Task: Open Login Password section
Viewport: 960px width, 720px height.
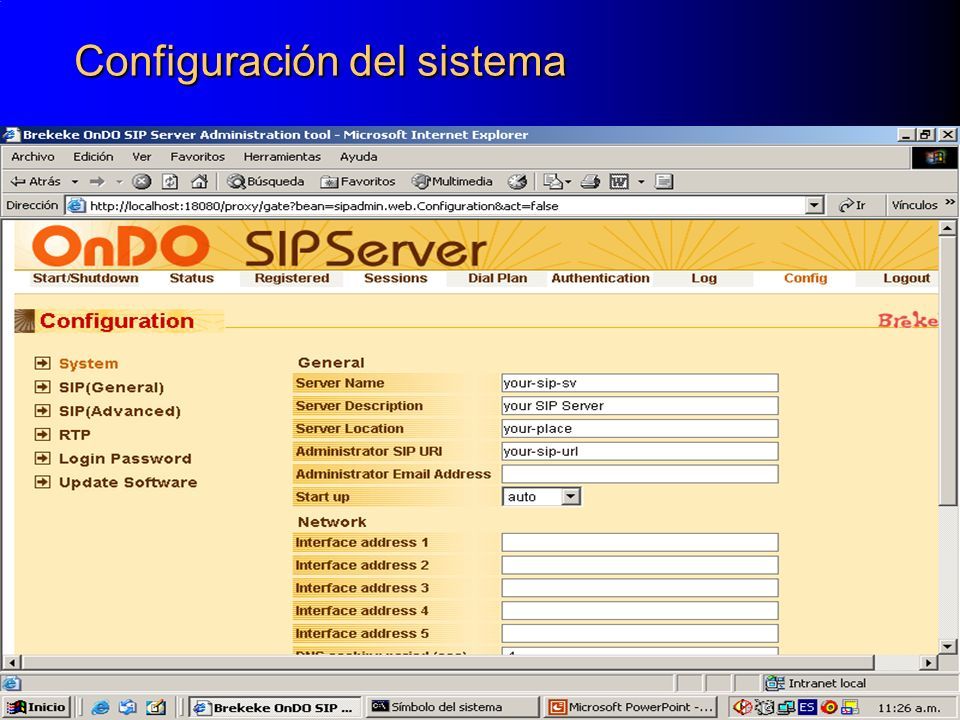Action: click(125, 459)
